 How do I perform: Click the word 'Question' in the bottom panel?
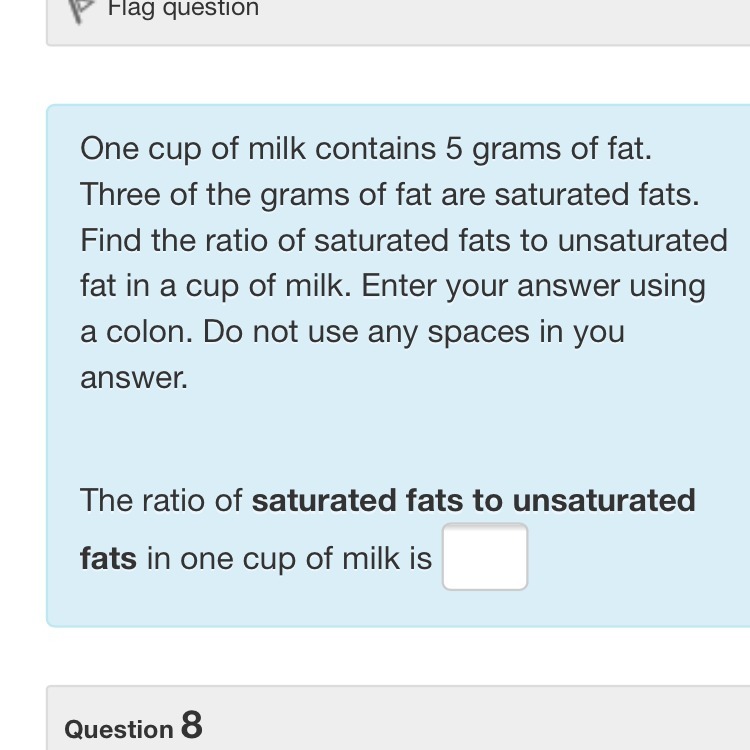click(x=119, y=729)
